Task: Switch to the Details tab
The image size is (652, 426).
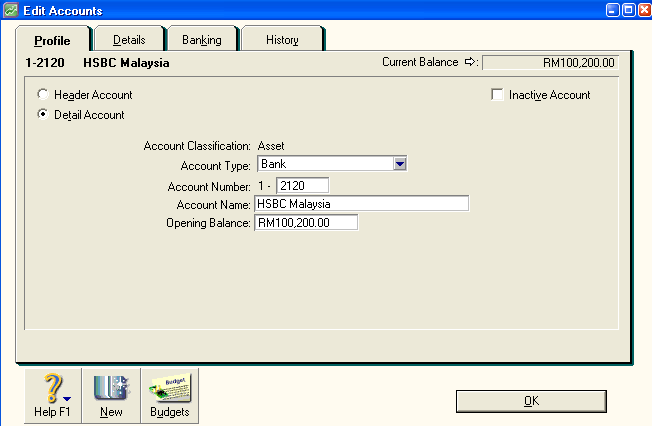Action: 129,40
